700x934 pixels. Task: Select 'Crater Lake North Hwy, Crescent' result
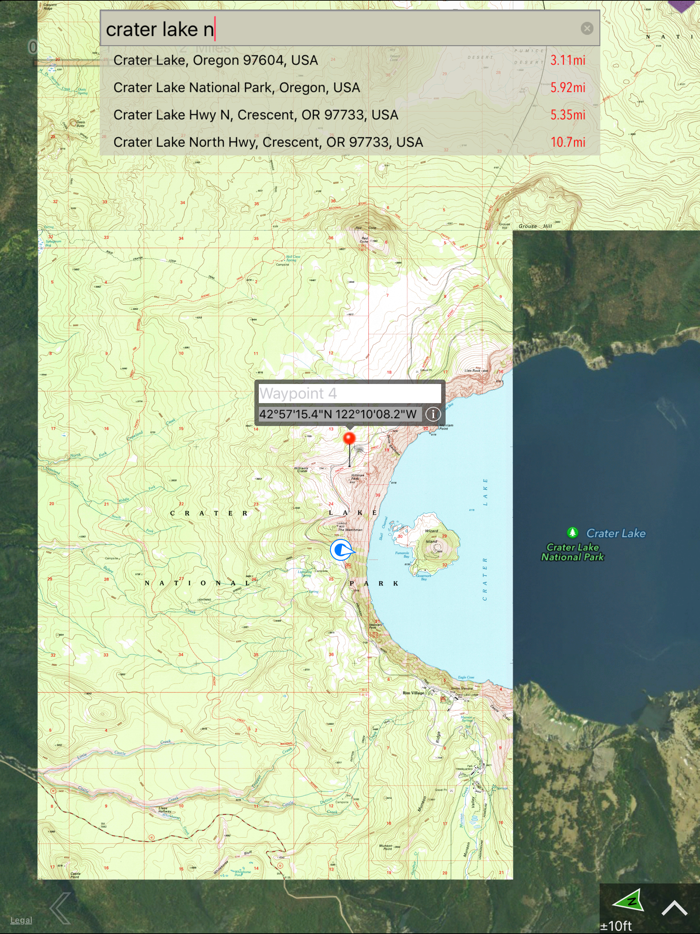point(349,142)
